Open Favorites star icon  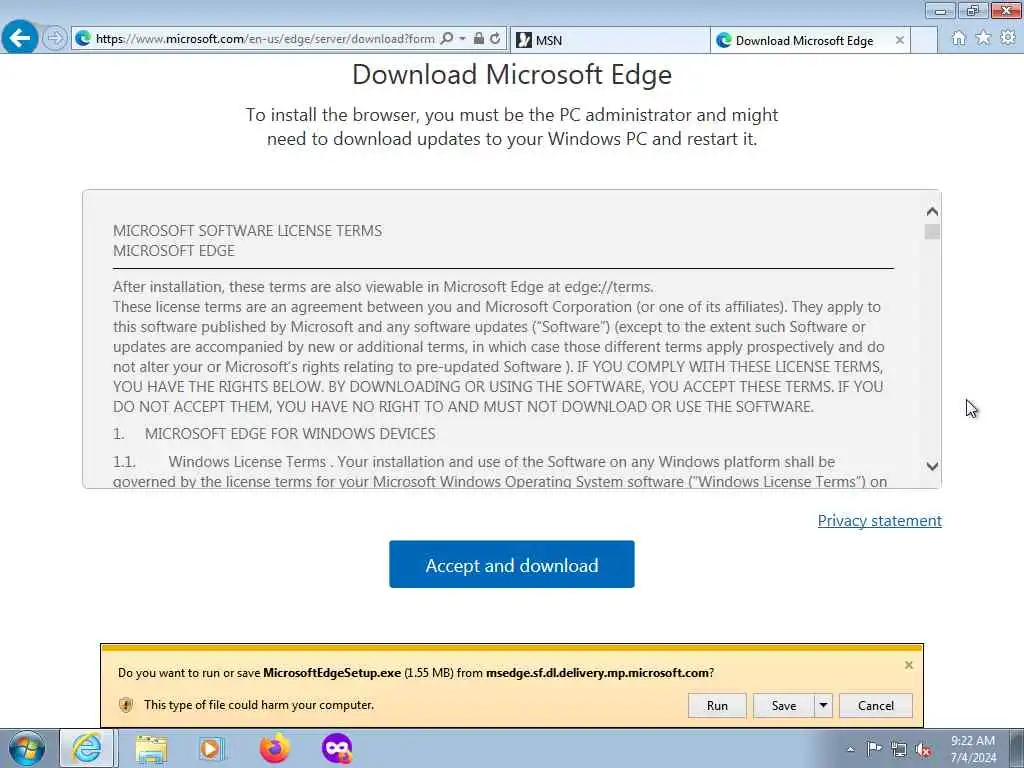pyautogui.click(x=983, y=38)
